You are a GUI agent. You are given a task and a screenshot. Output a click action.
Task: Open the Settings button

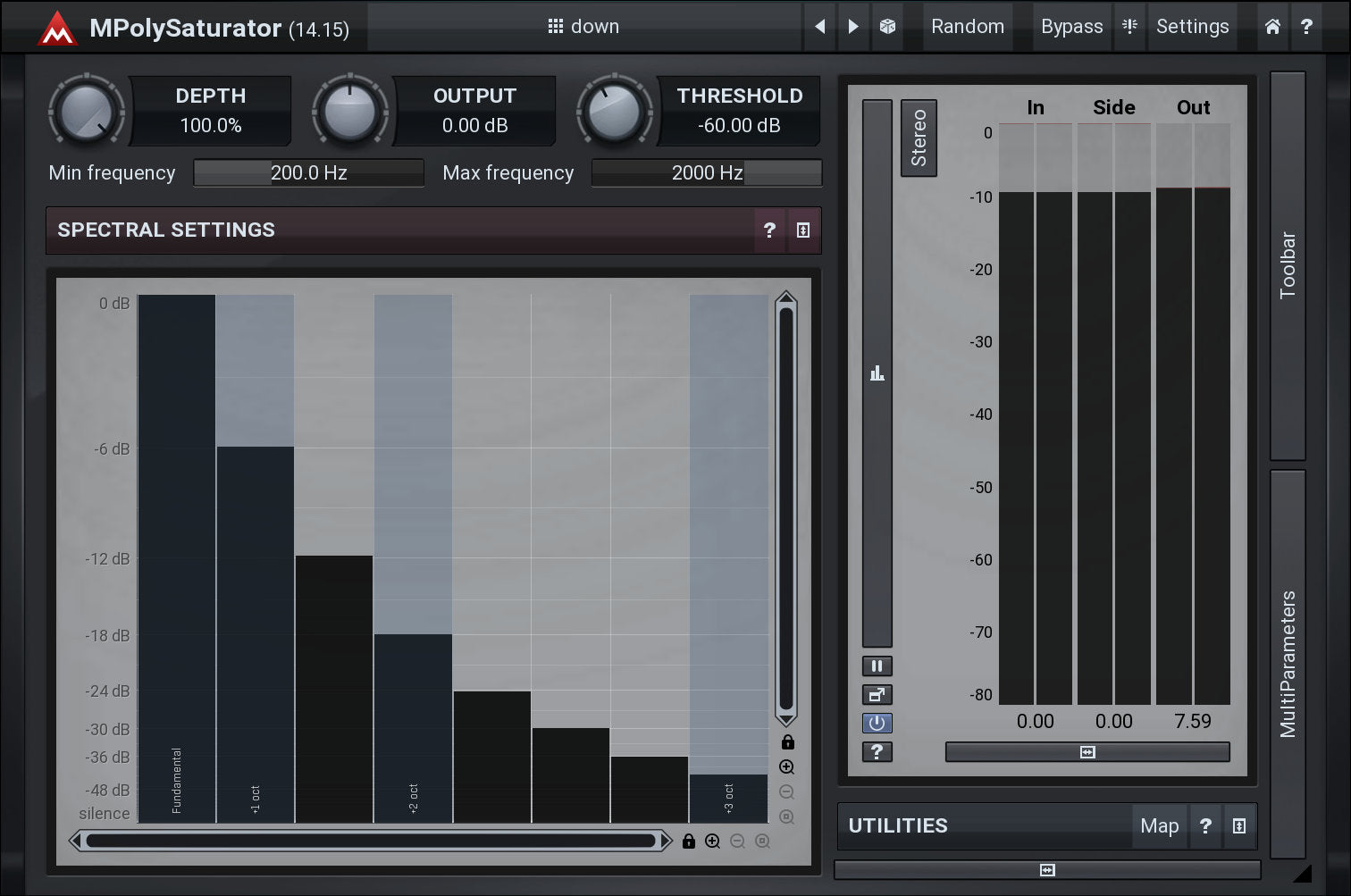click(x=1192, y=27)
